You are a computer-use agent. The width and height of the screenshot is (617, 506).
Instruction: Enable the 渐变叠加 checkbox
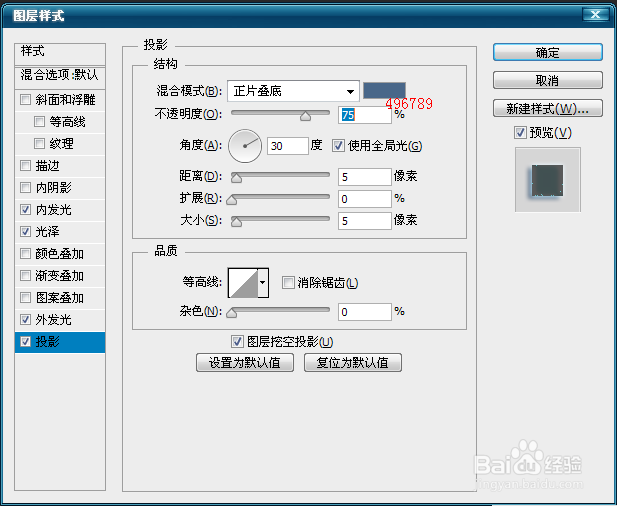pos(26,276)
